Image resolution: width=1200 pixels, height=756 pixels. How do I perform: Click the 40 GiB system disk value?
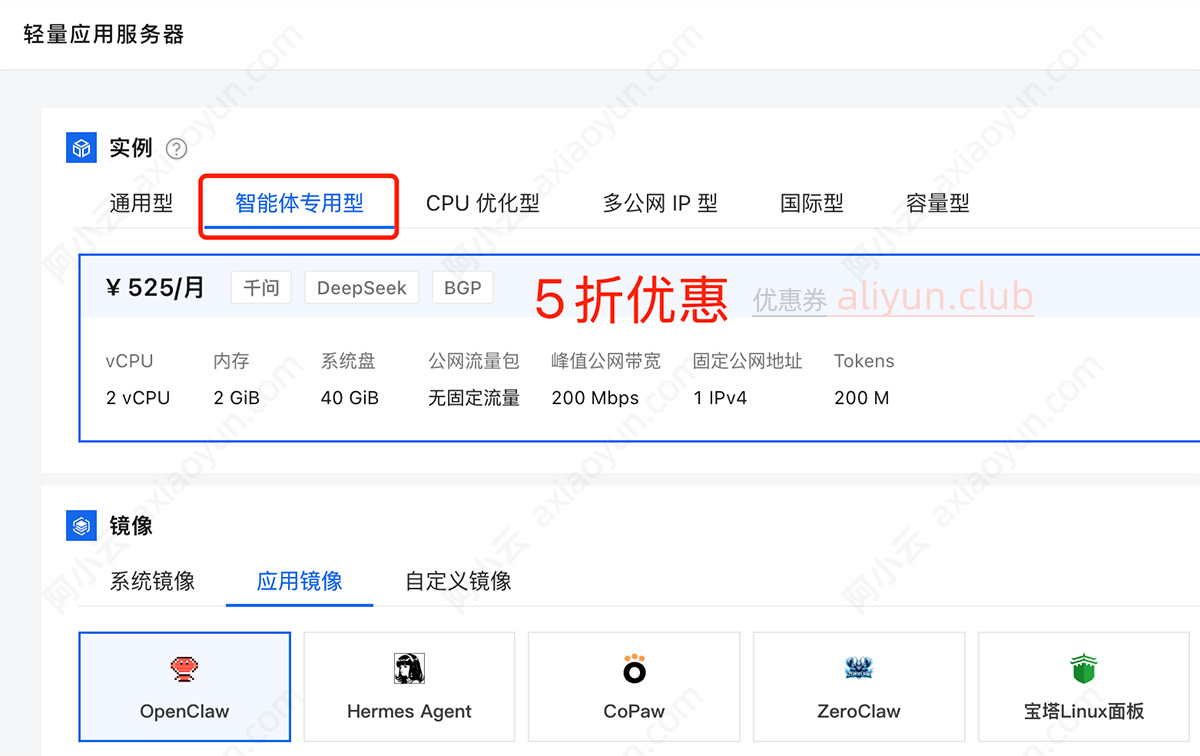(x=350, y=398)
